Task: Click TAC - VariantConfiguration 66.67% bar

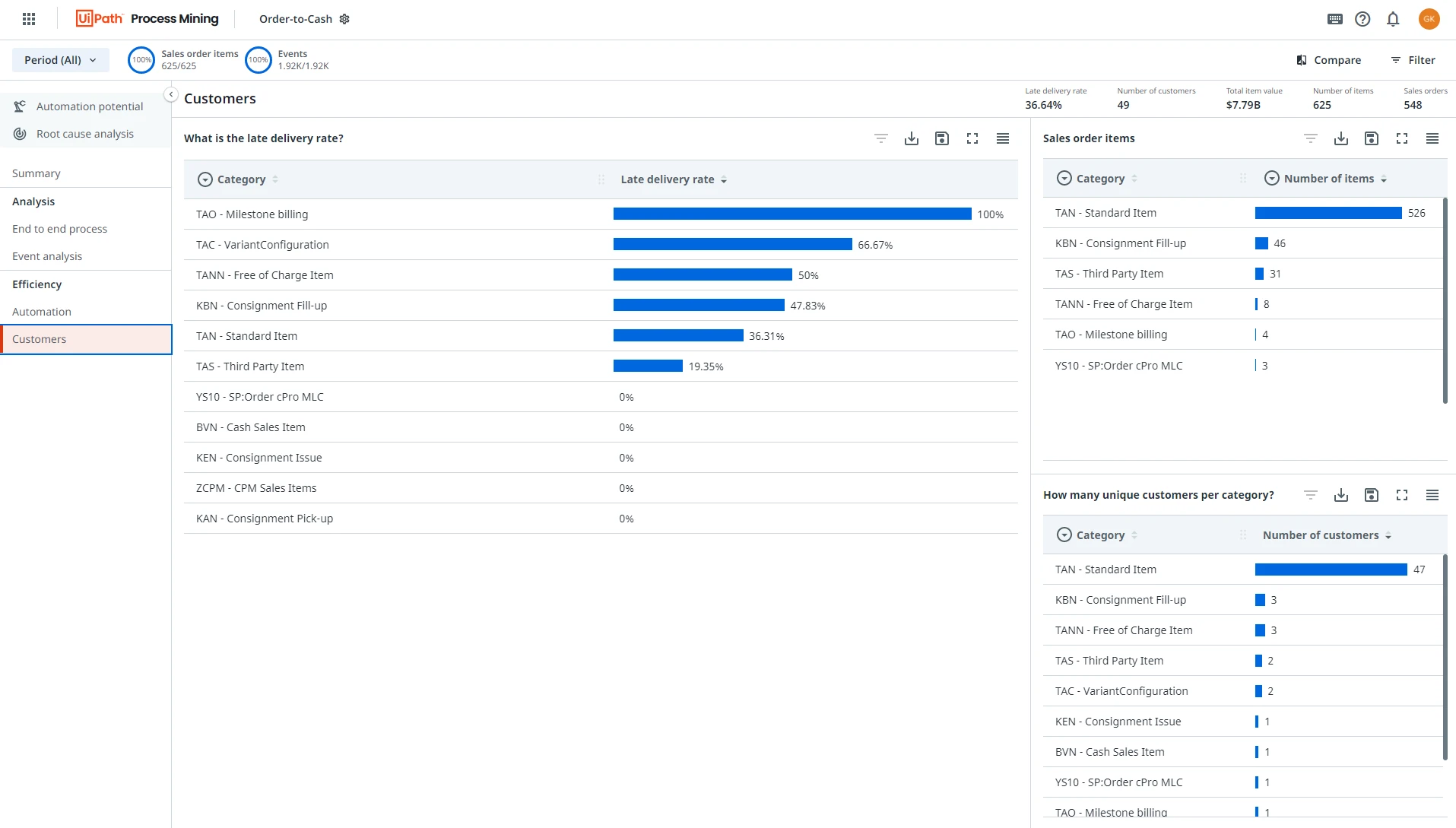Action: tap(733, 245)
